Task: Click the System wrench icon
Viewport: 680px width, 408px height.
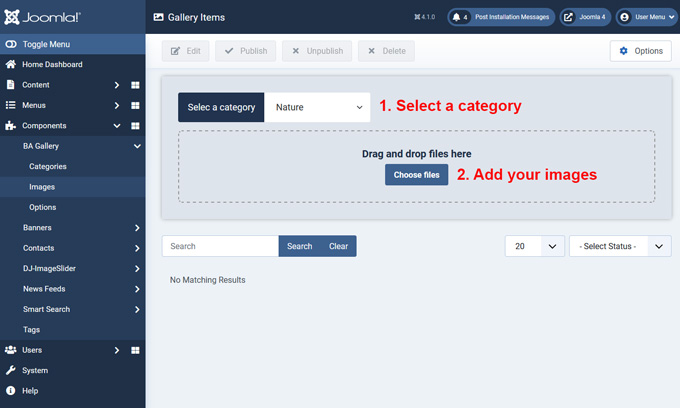Action: (x=11, y=370)
